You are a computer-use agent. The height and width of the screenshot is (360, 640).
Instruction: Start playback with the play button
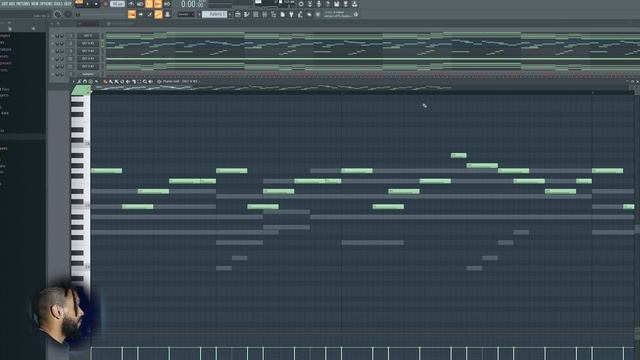(x=88, y=4)
